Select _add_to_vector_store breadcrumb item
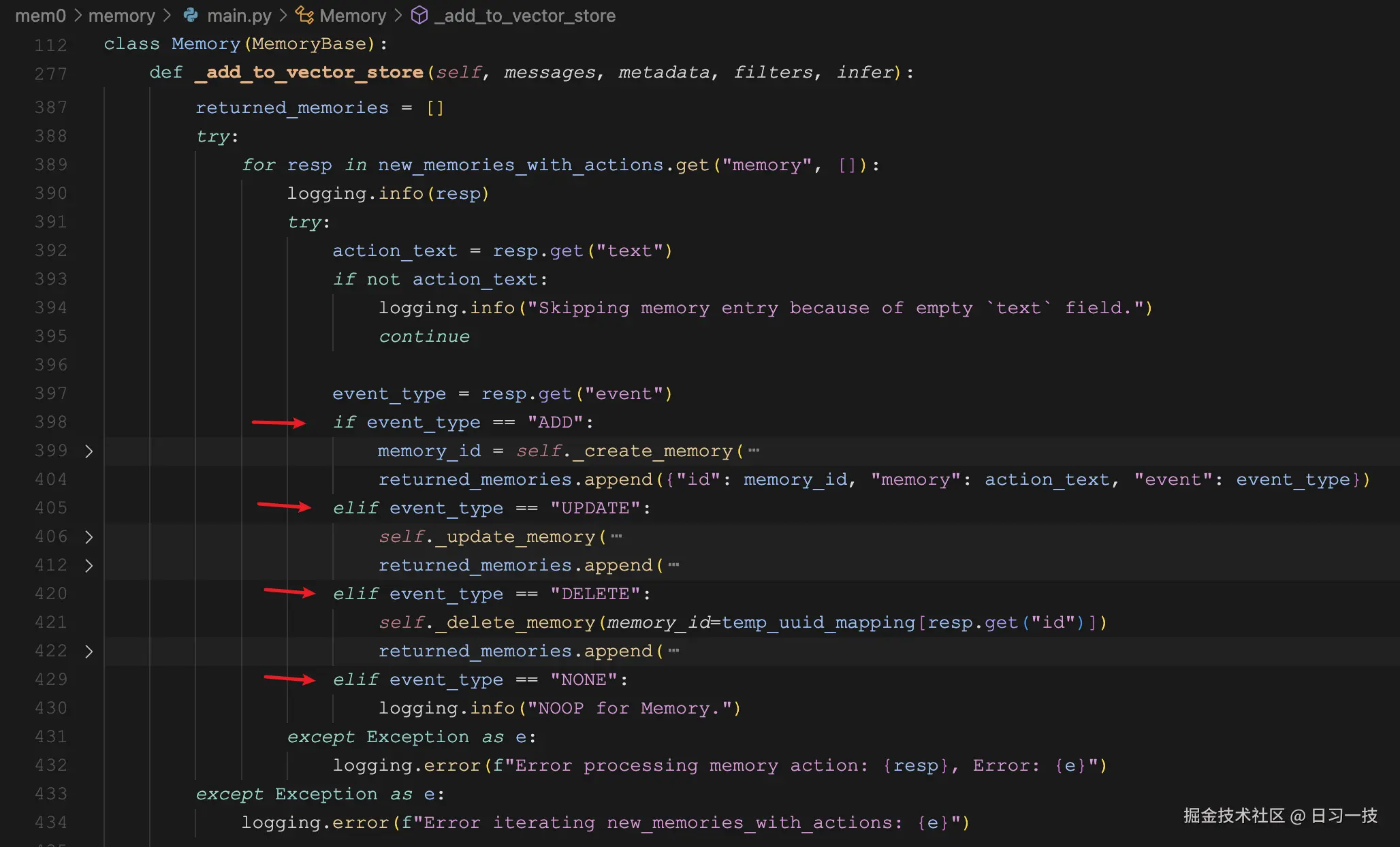 524,16
